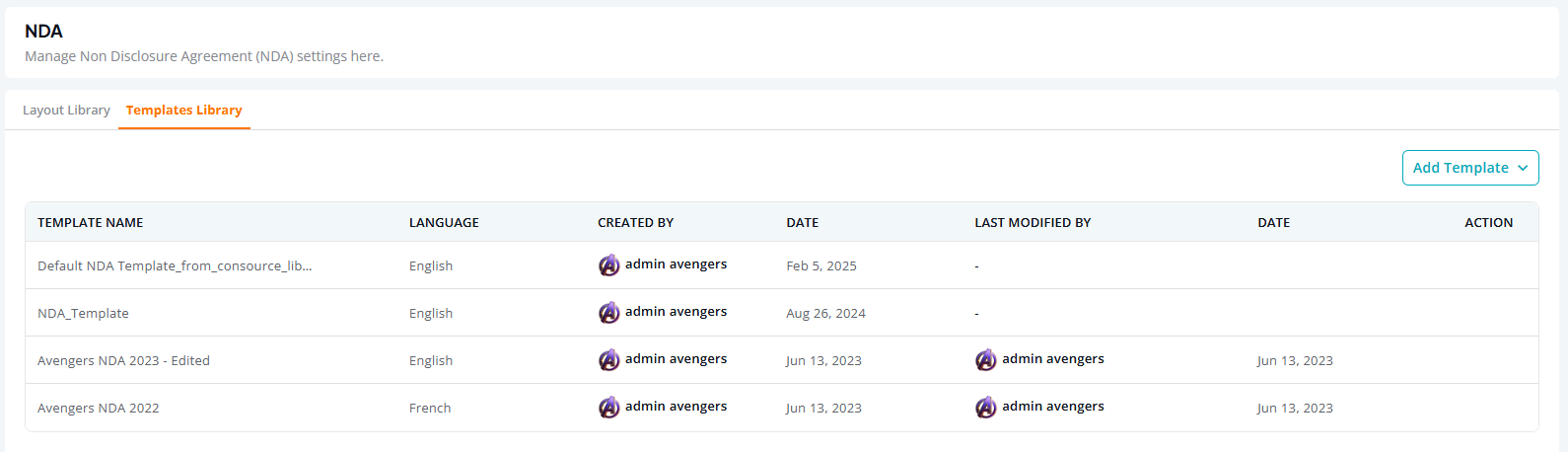The image size is (1568, 452).
Task: Click the LAST MODIFIED BY column header
Action: [x=1033, y=223]
